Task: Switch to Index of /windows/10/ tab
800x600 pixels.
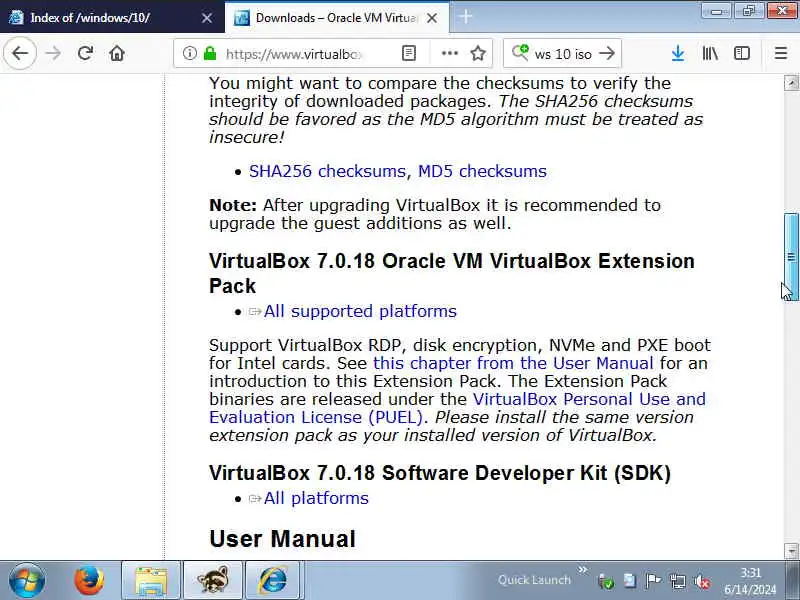Action: (x=111, y=17)
